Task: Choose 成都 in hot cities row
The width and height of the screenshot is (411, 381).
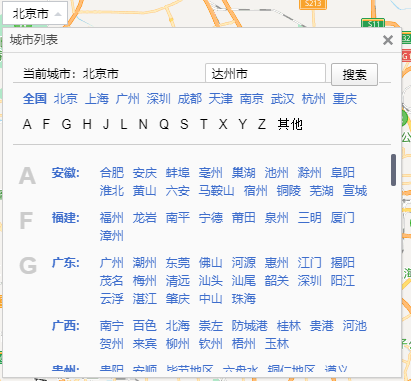Action: tap(190, 99)
